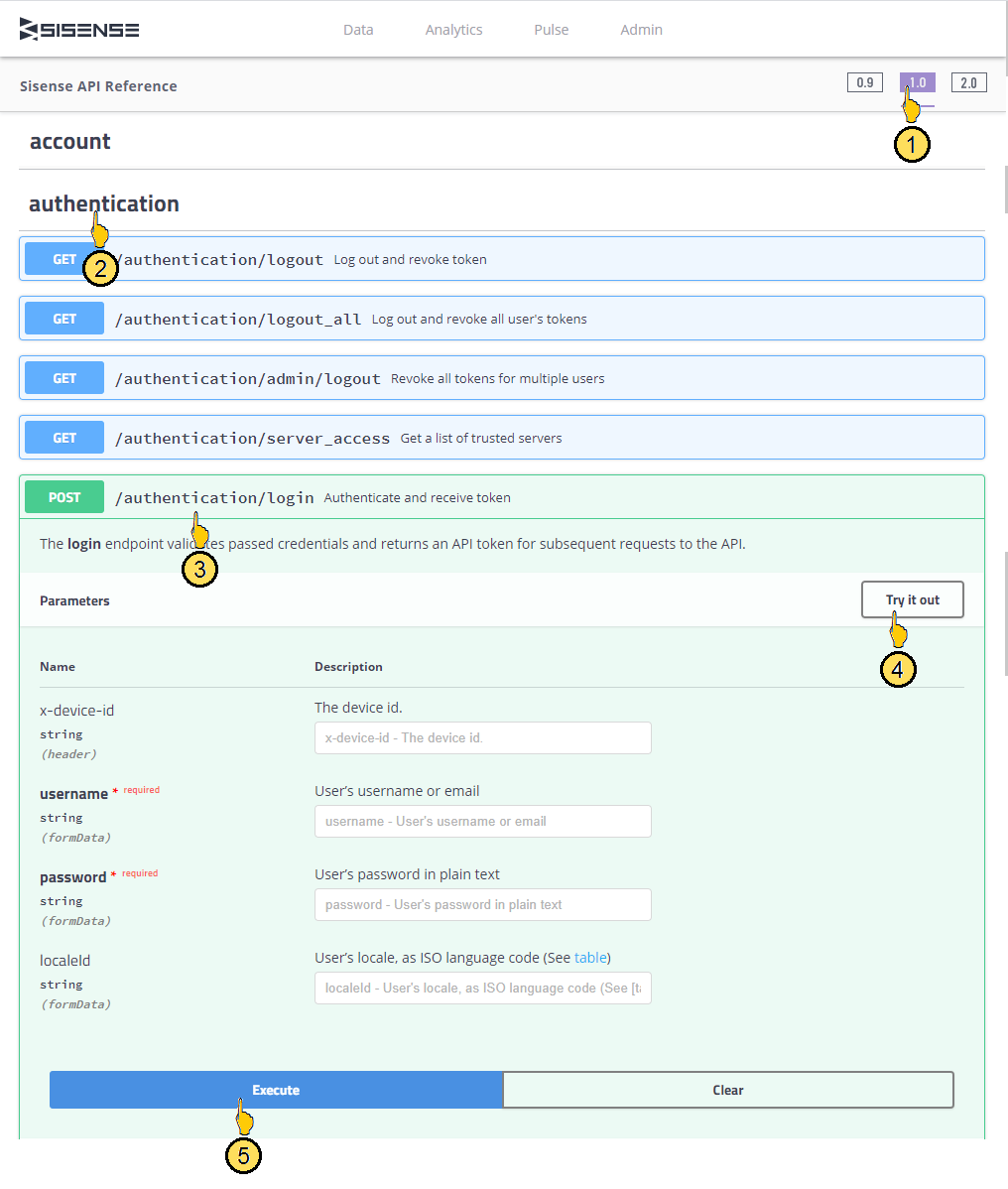Click the username input field

(483, 821)
